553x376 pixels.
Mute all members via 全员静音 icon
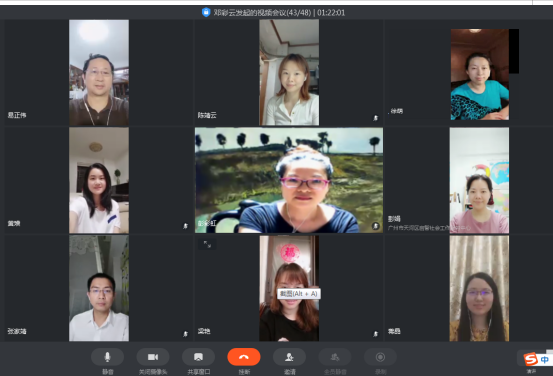click(x=335, y=357)
